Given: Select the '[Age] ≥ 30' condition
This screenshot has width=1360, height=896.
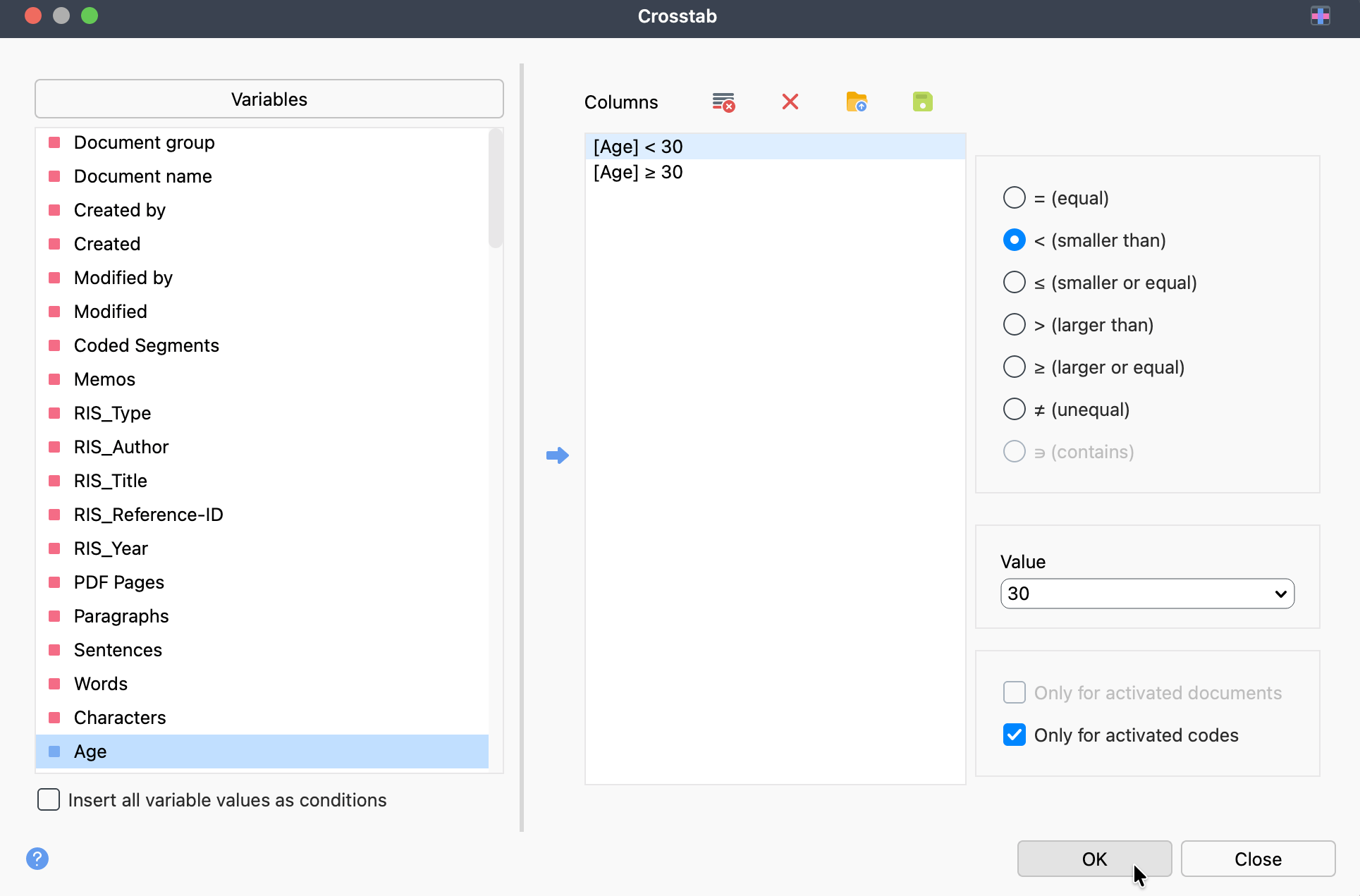Looking at the screenshot, I should coord(637,172).
